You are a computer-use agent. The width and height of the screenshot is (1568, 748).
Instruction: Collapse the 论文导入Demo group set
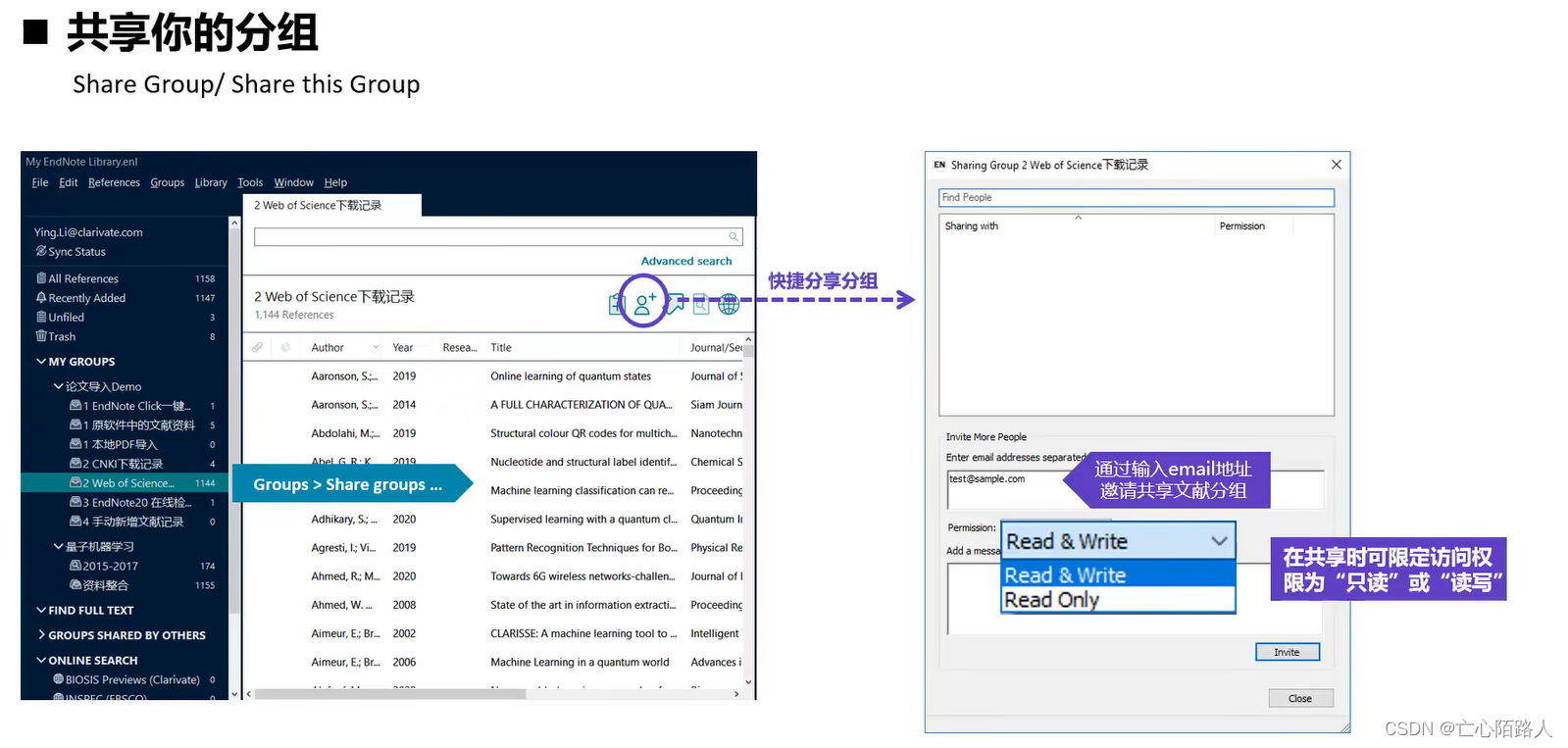(59, 386)
